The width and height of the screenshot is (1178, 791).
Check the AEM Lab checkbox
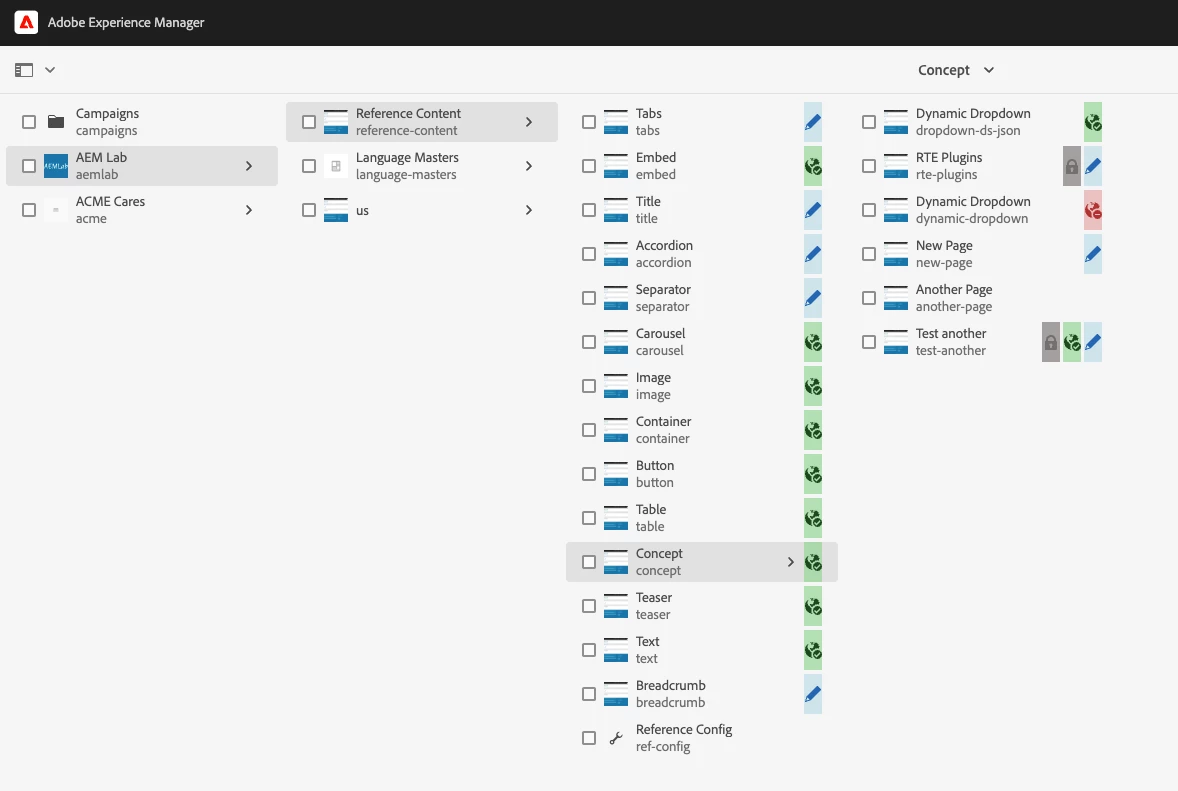pos(29,166)
